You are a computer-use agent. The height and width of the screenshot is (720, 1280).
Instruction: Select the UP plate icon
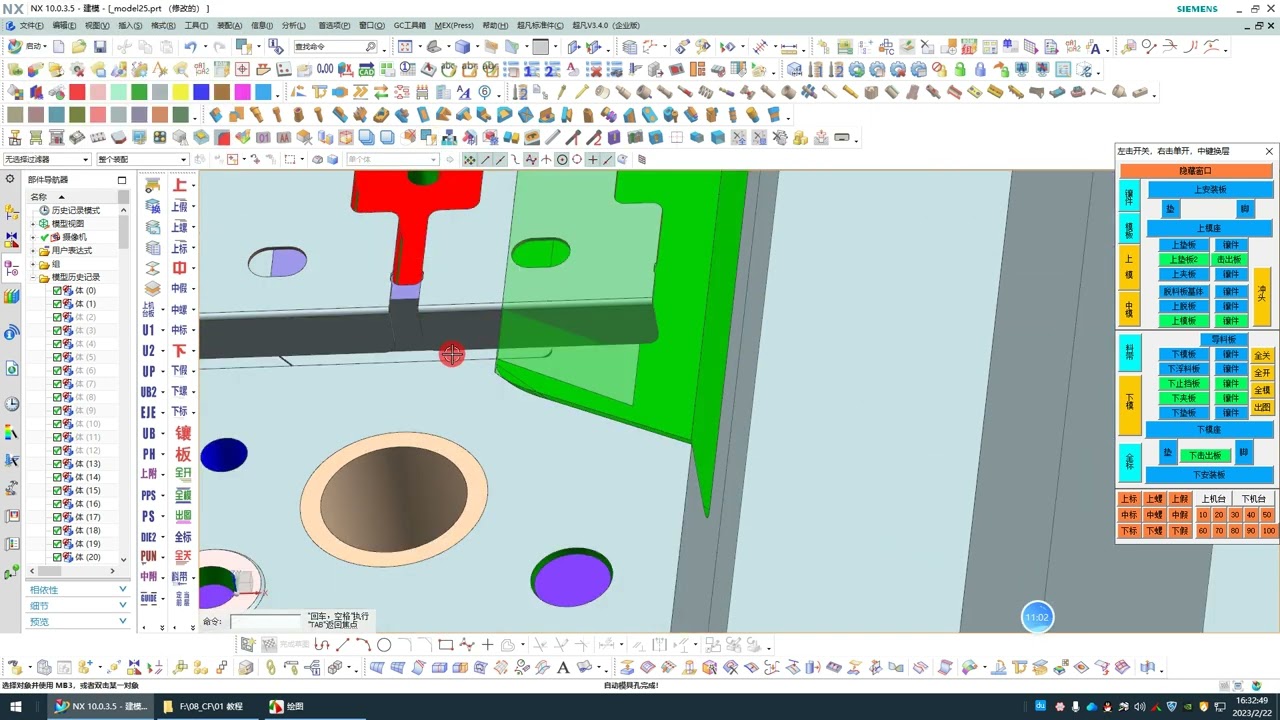(x=149, y=372)
